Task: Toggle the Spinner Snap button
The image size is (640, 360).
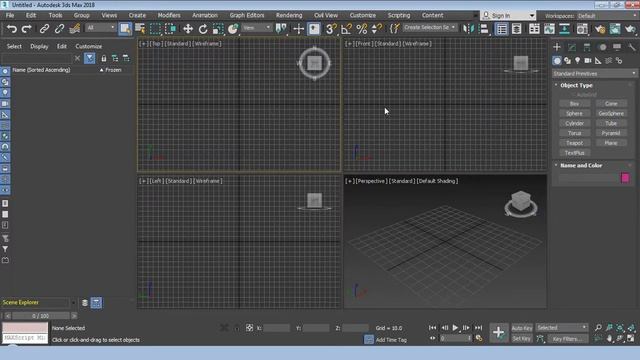Action: pyautogui.click(x=376, y=29)
